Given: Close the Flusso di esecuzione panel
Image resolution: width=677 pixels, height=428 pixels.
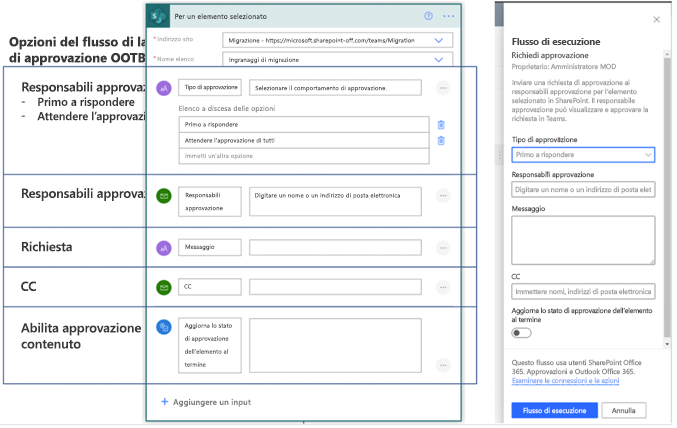Looking at the screenshot, I should pyautogui.click(x=659, y=19).
